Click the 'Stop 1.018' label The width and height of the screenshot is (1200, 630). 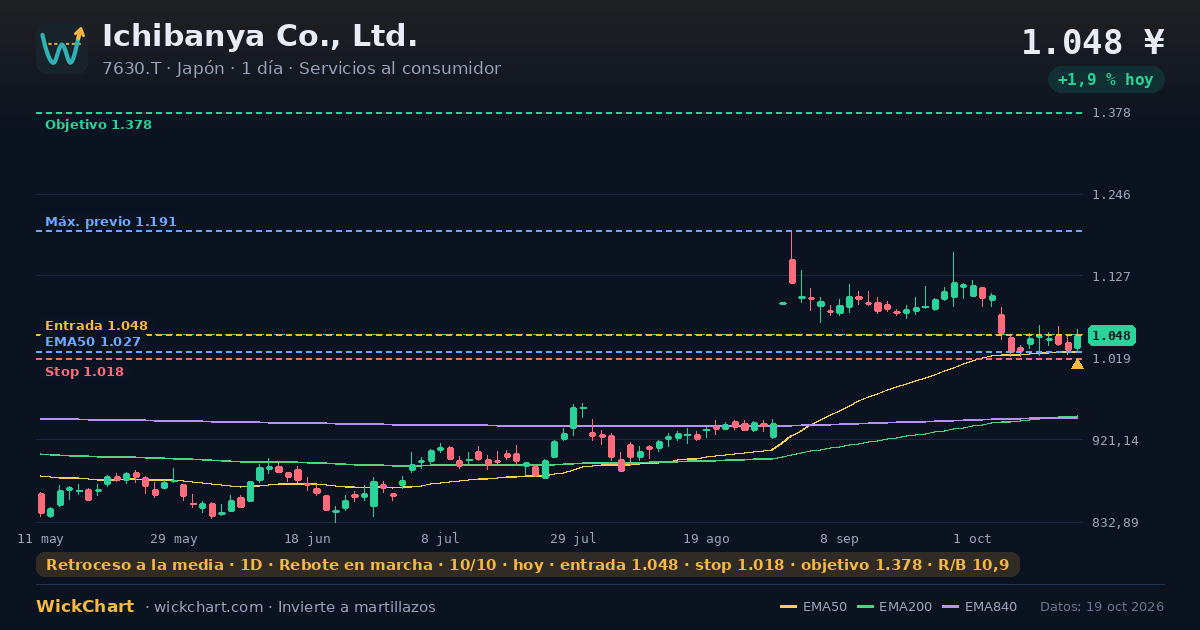tap(84, 372)
